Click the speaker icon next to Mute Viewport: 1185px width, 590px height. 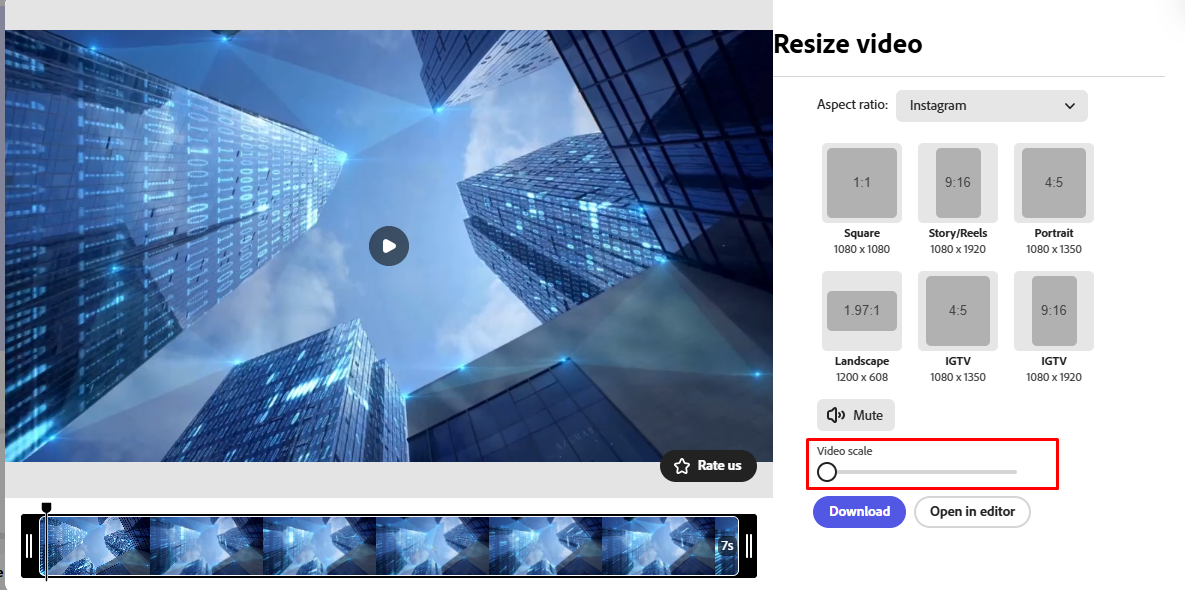(836, 414)
